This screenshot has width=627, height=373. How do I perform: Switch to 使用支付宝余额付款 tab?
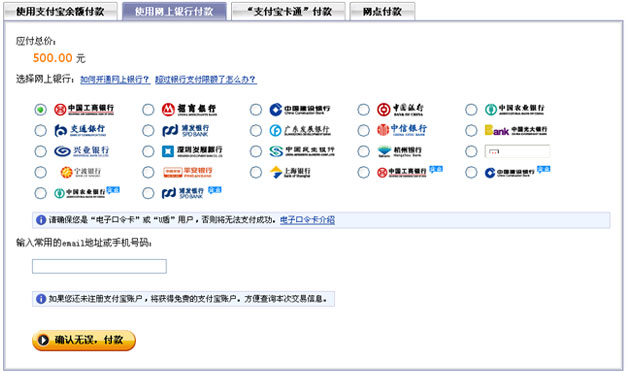[60, 11]
